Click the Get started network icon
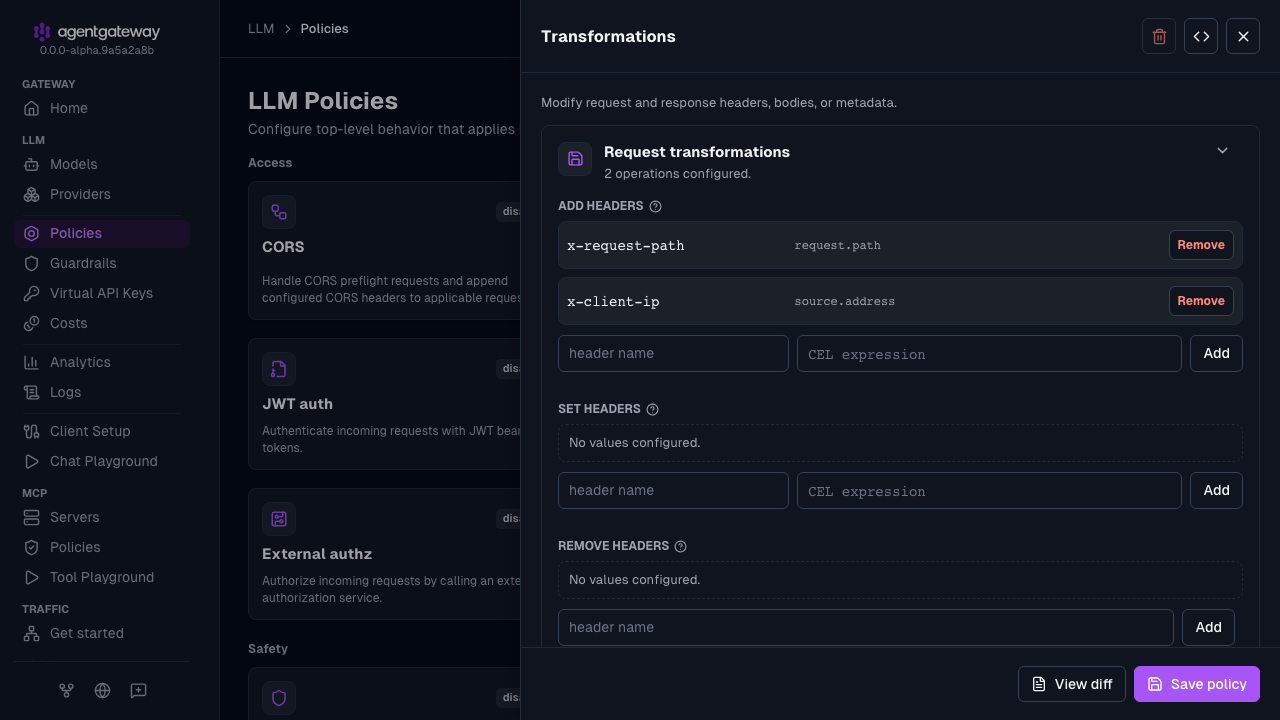Image resolution: width=1280 pixels, height=720 pixels. (31, 633)
